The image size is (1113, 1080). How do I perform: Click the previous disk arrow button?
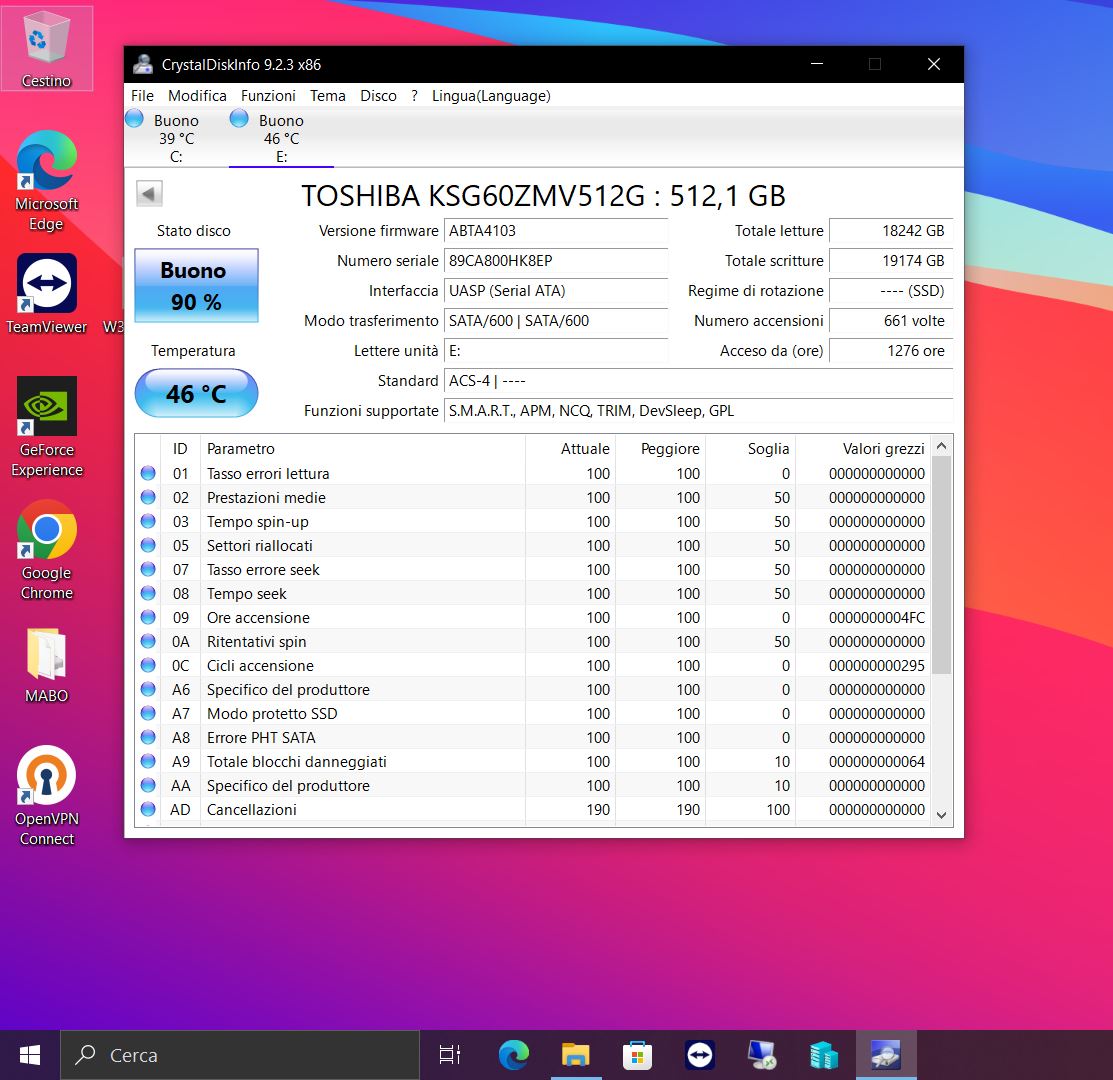tap(149, 193)
